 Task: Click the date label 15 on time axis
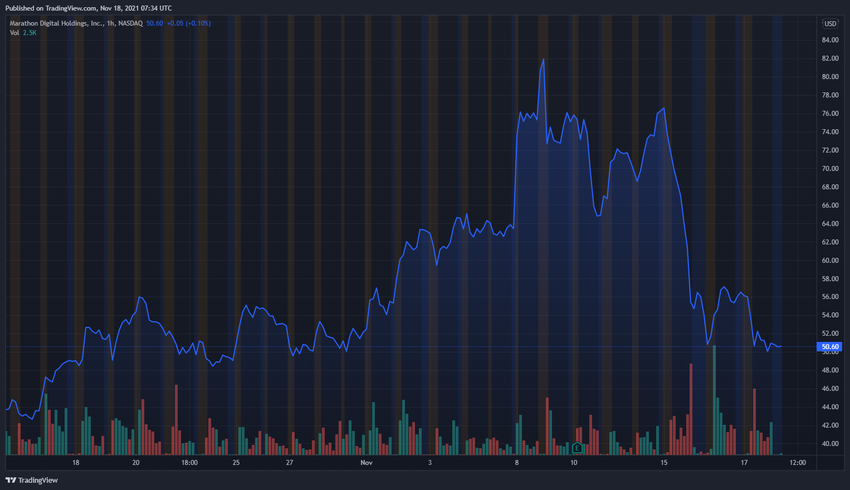[664, 463]
